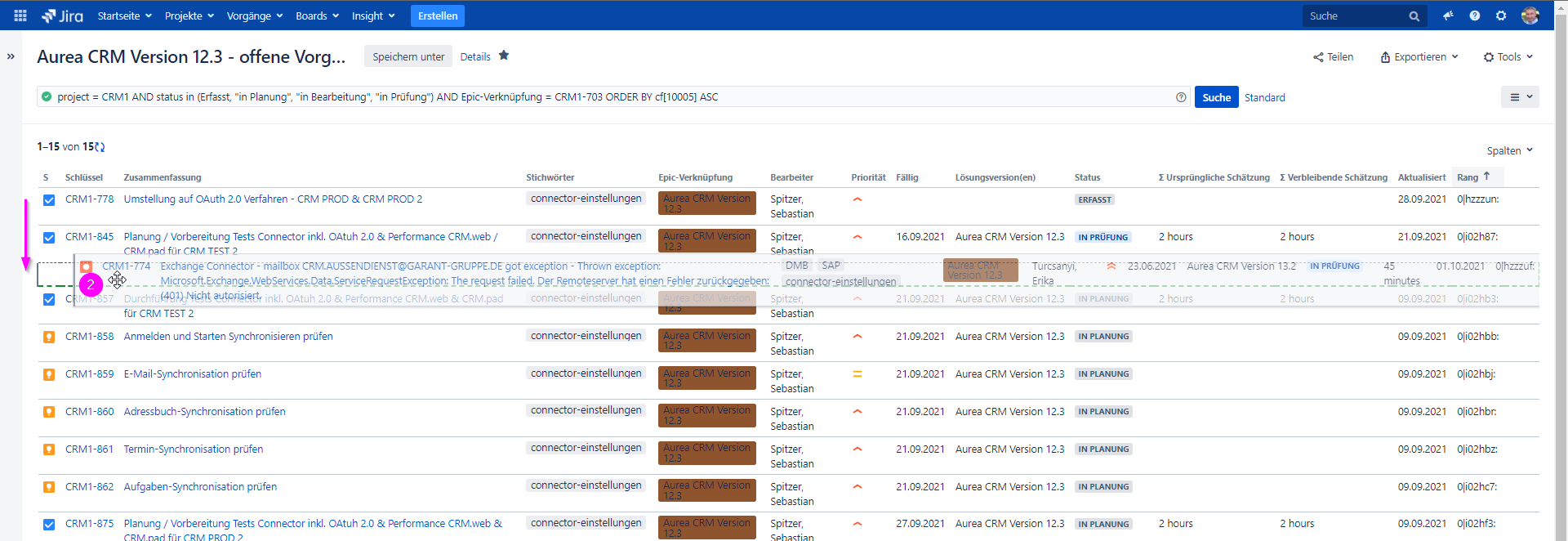The image size is (1568, 541).
Task: Run the query with the blue Suche button
Action: [1217, 97]
